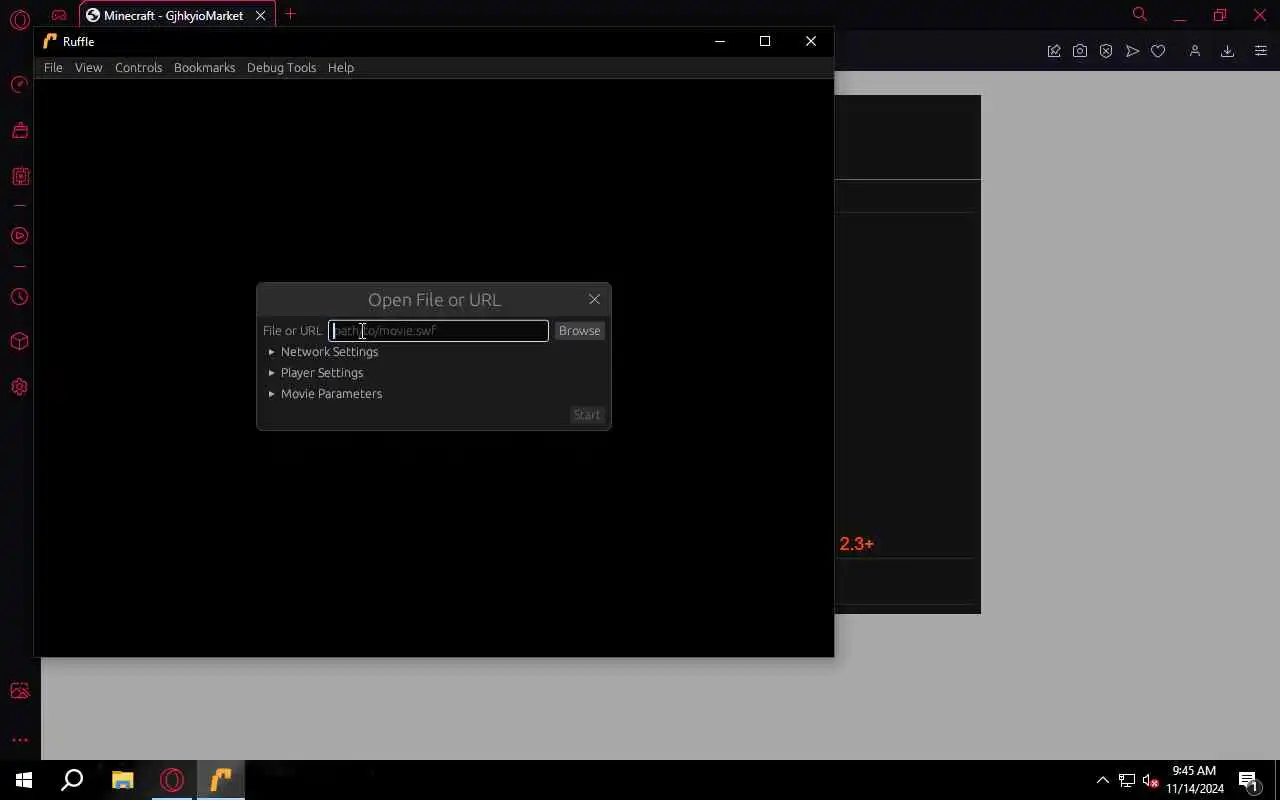Click the Opera logo menu icon
Screen dimensions: 1280x800
[20, 19]
